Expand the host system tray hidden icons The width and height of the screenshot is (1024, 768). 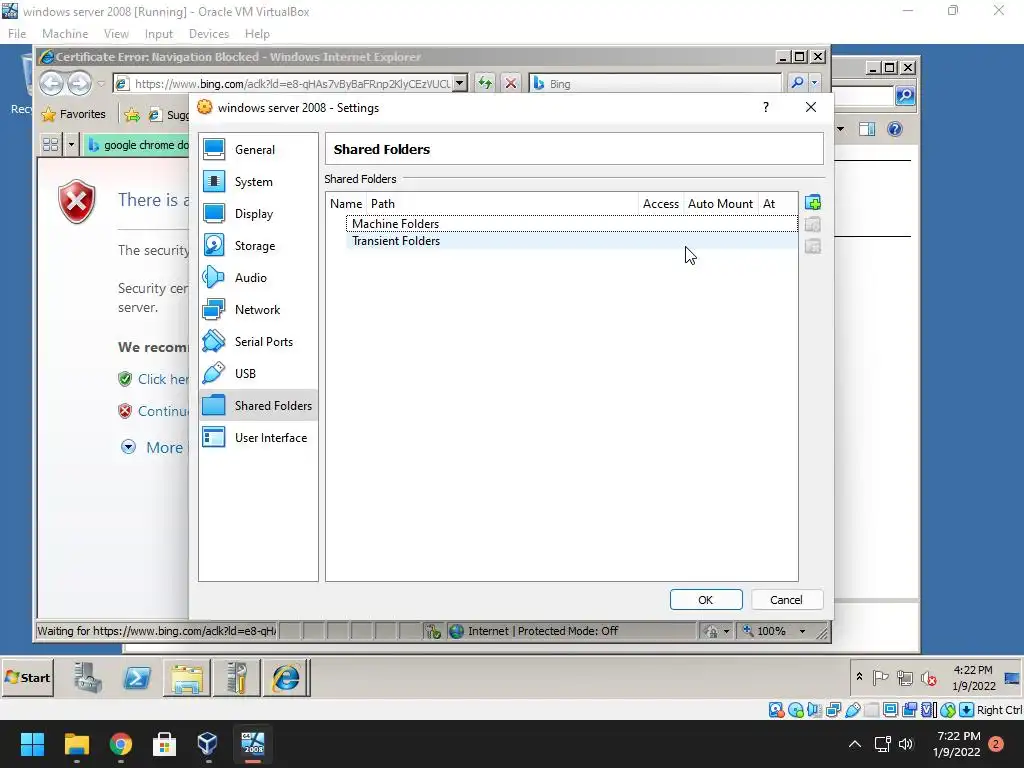pyautogui.click(x=854, y=744)
